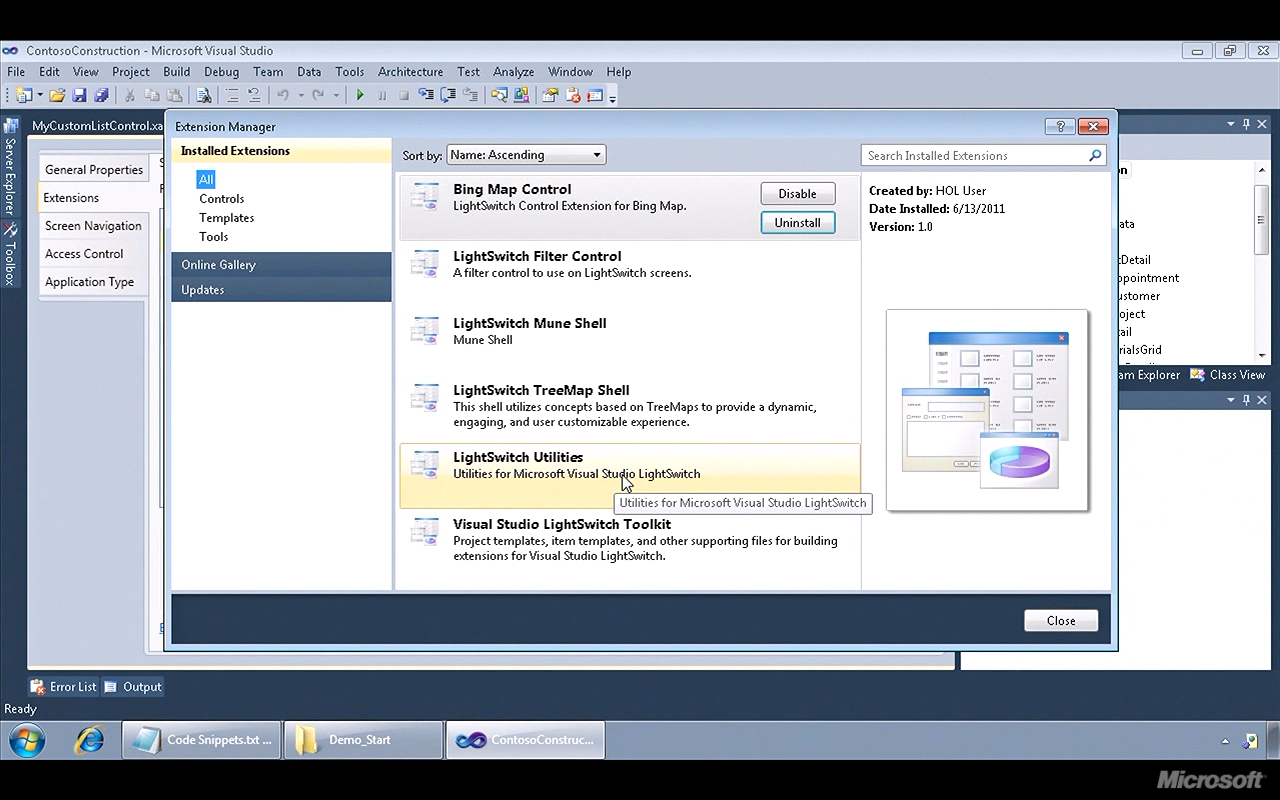The height and width of the screenshot is (800, 1280).
Task: Click the LightSwitch Utilities extension icon
Action: click(425, 464)
